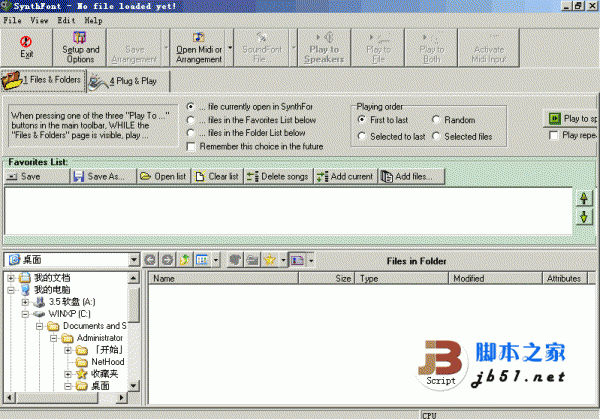Screen dimensions: 600x419
Task: Sort files by Name column header
Action: click(223, 279)
